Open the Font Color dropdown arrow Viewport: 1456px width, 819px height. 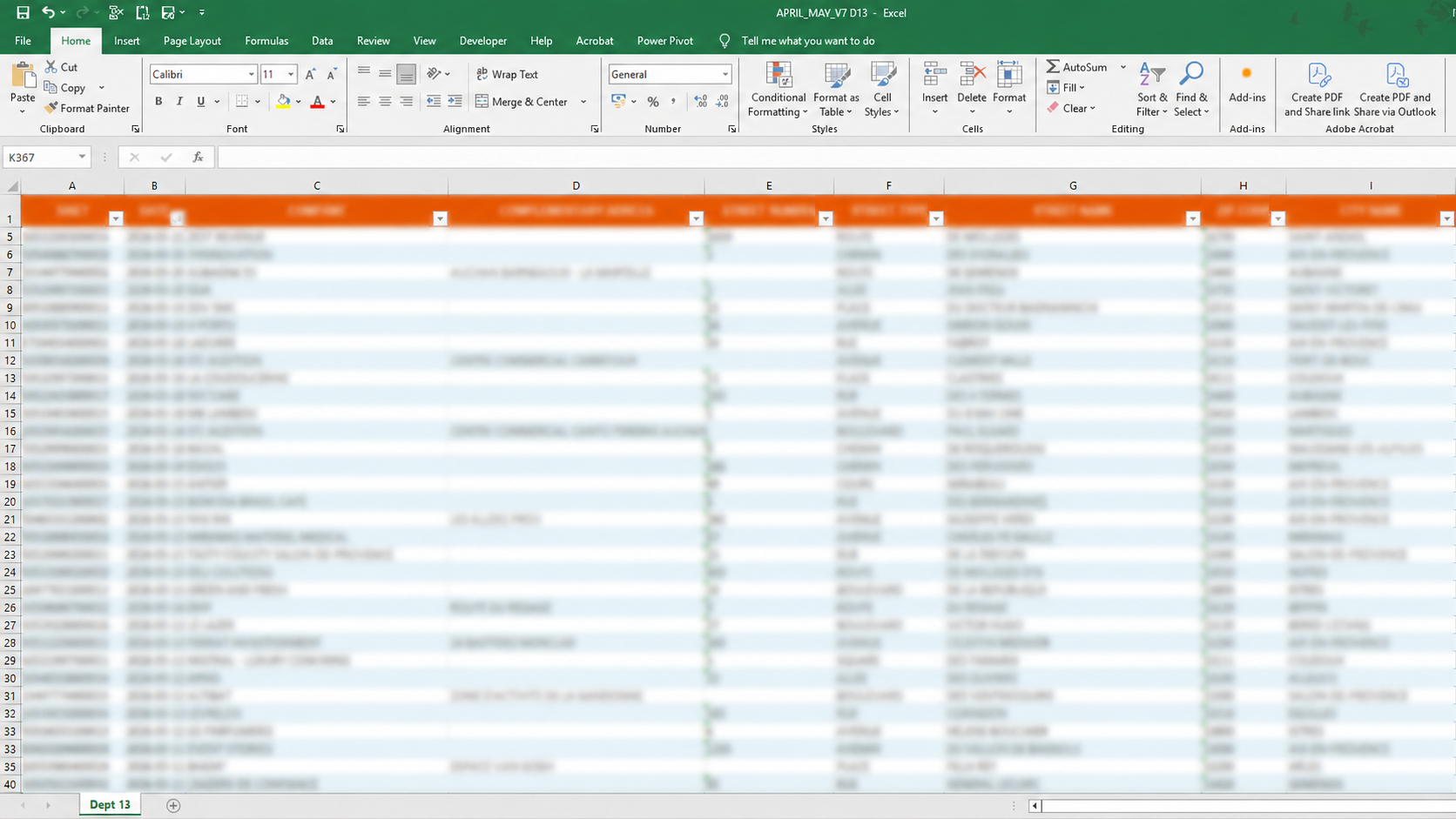point(334,102)
